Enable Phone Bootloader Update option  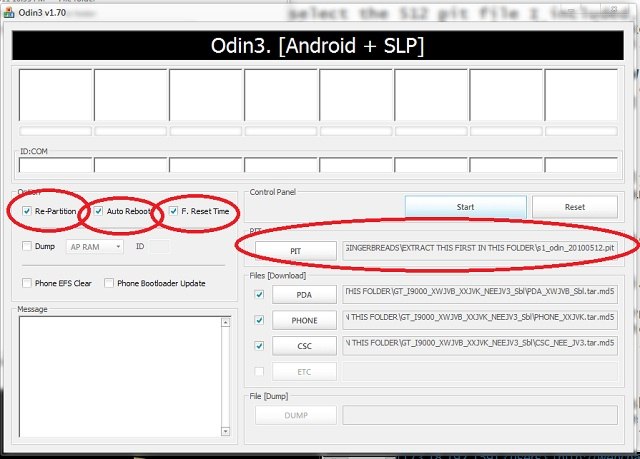109,283
